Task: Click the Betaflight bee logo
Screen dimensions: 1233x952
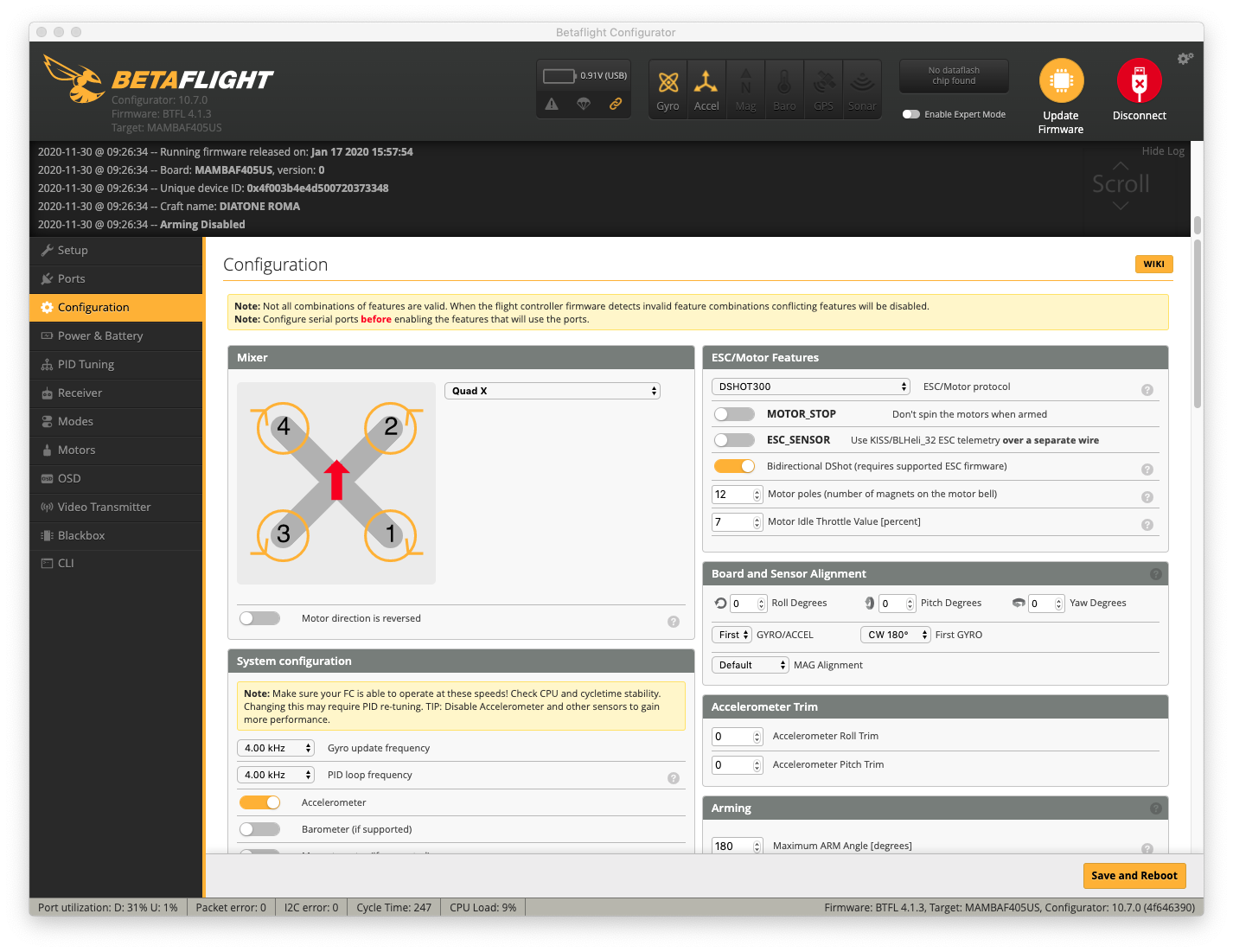Action: click(73, 79)
